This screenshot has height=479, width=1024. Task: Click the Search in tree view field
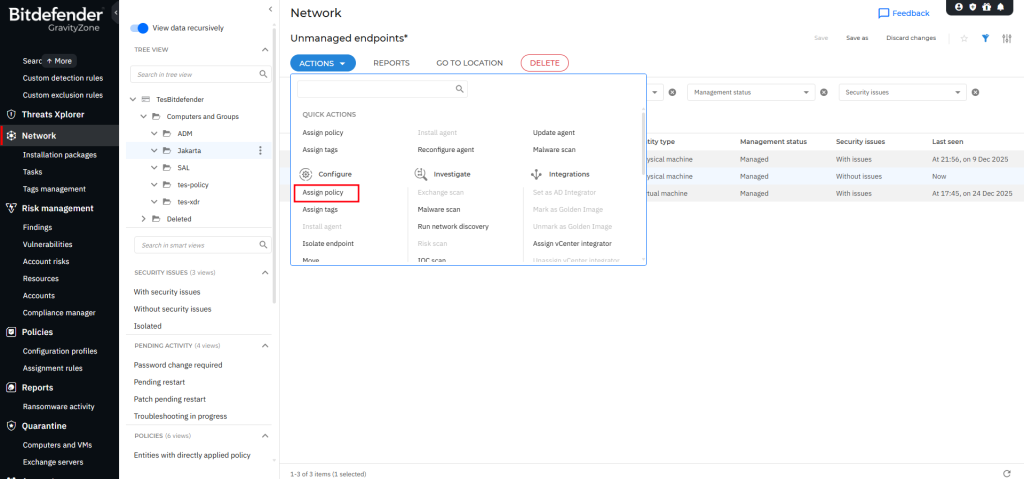[x=196, y=74]
